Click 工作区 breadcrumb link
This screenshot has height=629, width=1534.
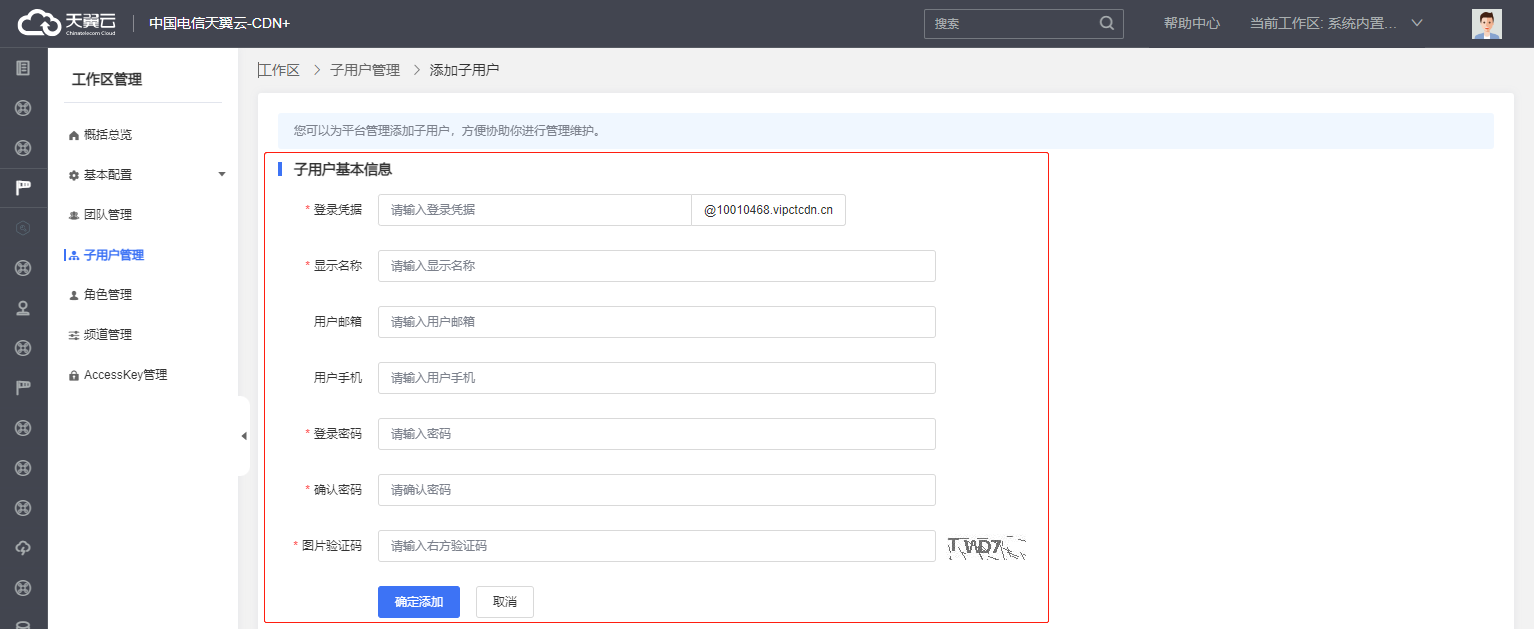pos(279,70)
